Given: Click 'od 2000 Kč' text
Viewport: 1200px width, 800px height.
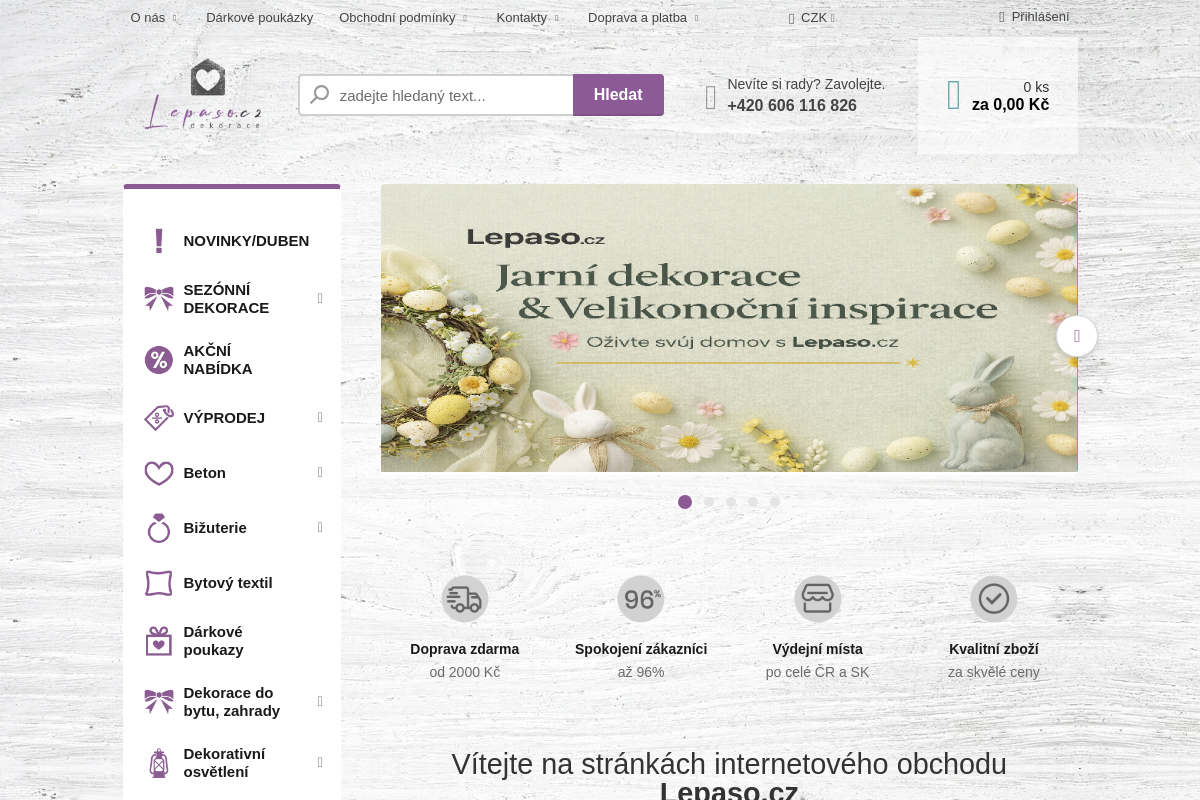Looking at the screenshot, I should coord(465,672).
